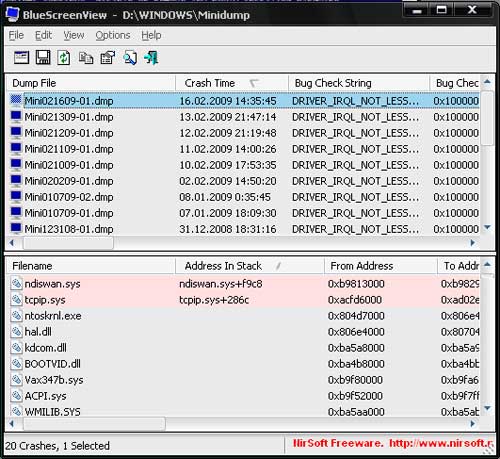500x459 pixels.
Task: Click from address 0xb9f80000
Action: pyautogui.click(x=355, y=380)
